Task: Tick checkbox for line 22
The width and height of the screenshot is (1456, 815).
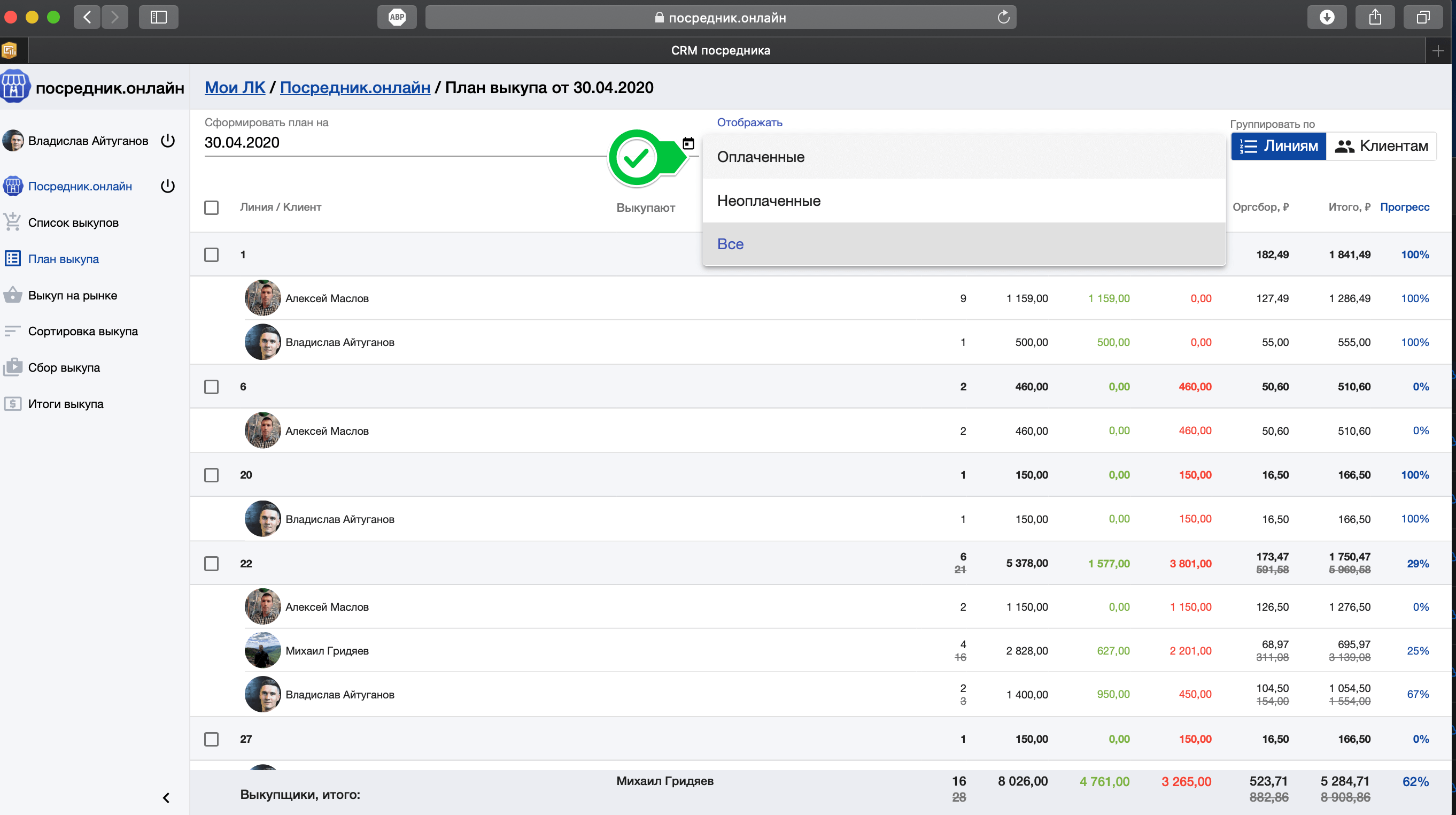Action: coord(211,563)
